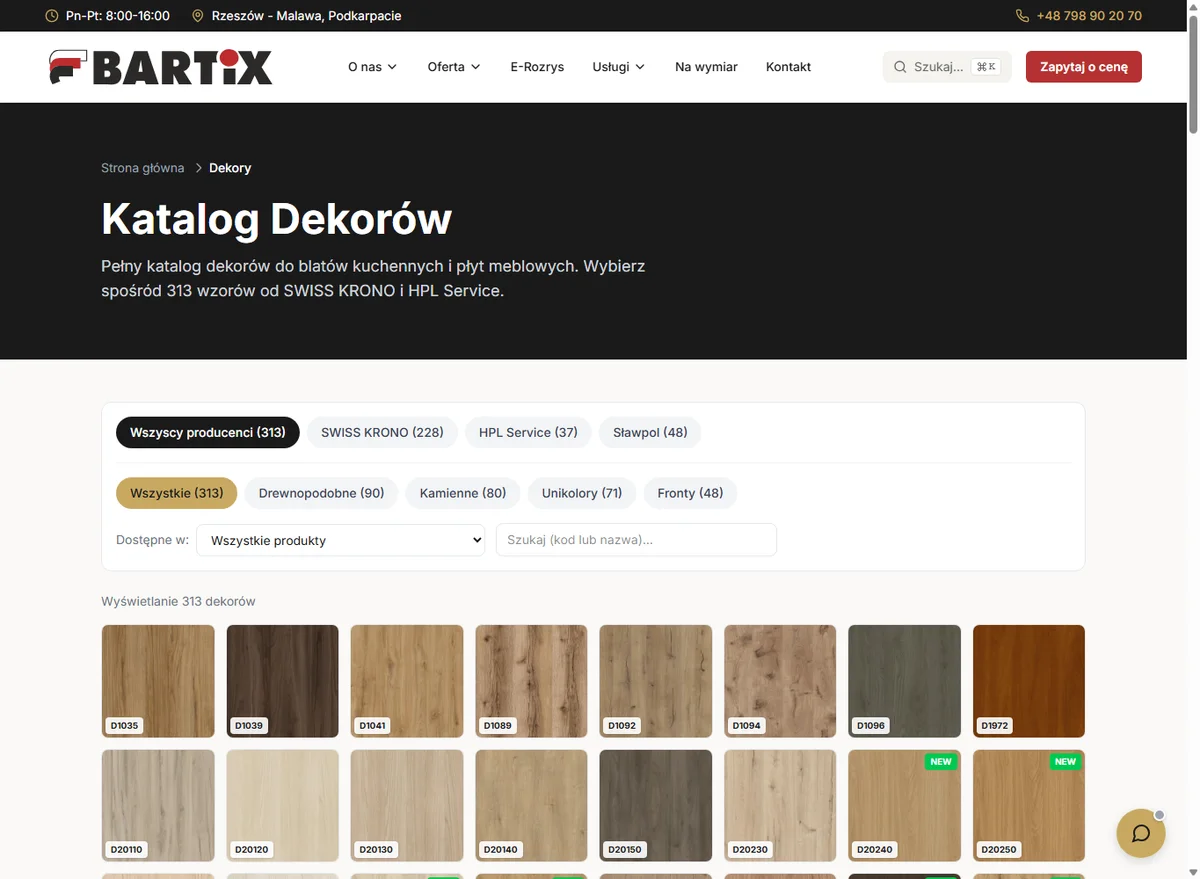Open decor swatch D1041
Viewport: 1200px width, 879px height.
click(x=407, y=681)
